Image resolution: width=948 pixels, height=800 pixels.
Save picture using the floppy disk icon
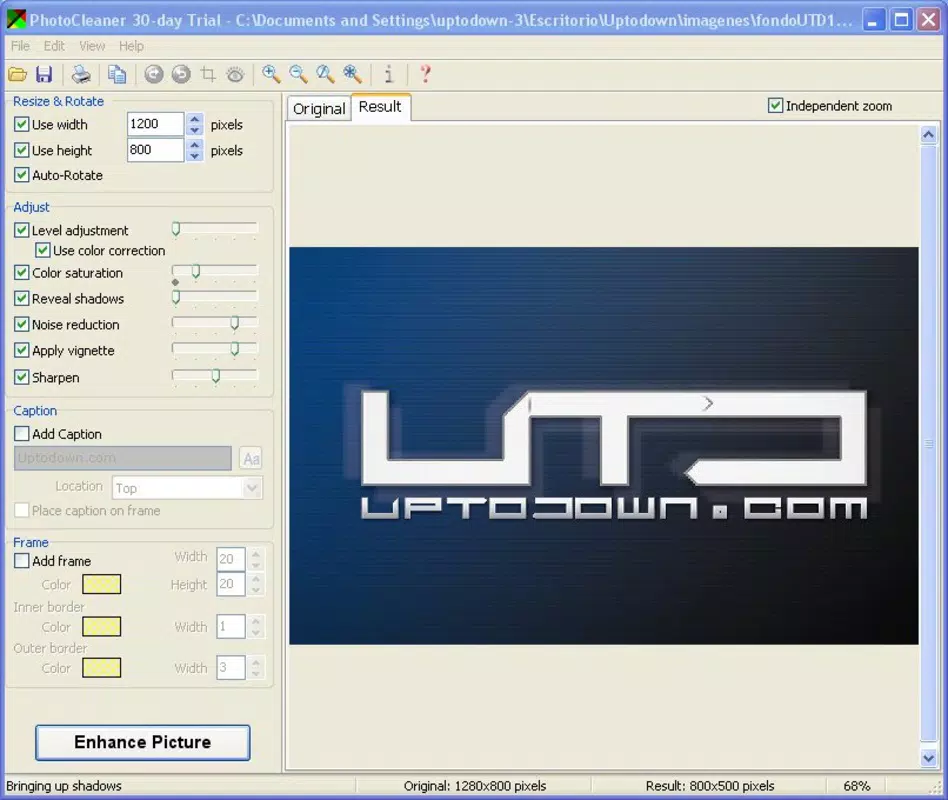point(44,74)
